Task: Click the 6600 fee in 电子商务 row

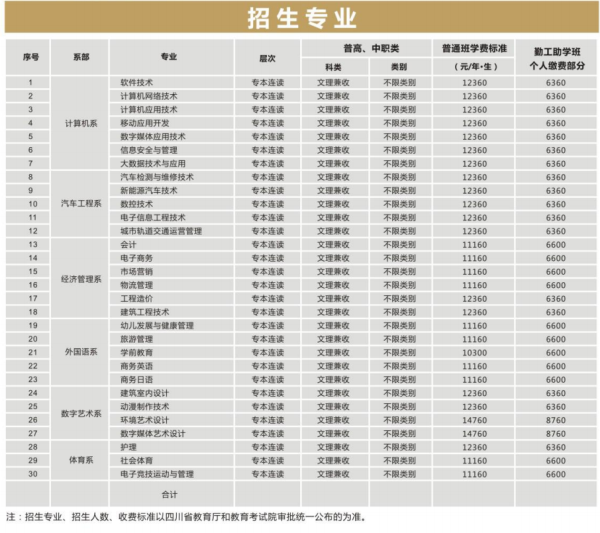Action: pyautogui.click(x=556, y=258)
